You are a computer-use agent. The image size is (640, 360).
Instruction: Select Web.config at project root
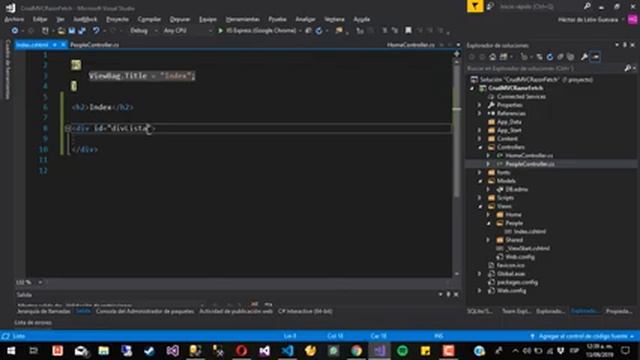[x=511, y=291]
